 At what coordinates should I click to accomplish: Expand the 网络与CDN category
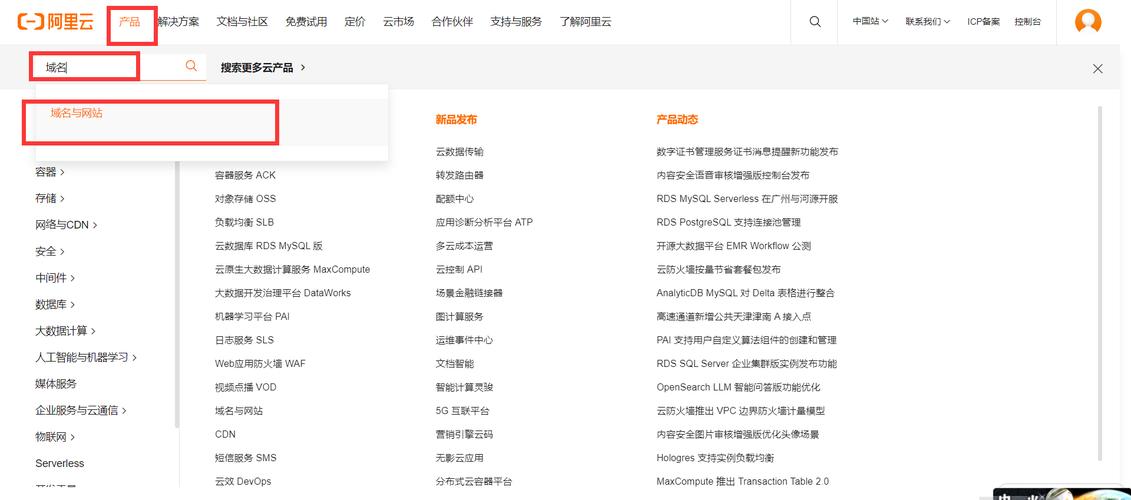coord(66,224)
